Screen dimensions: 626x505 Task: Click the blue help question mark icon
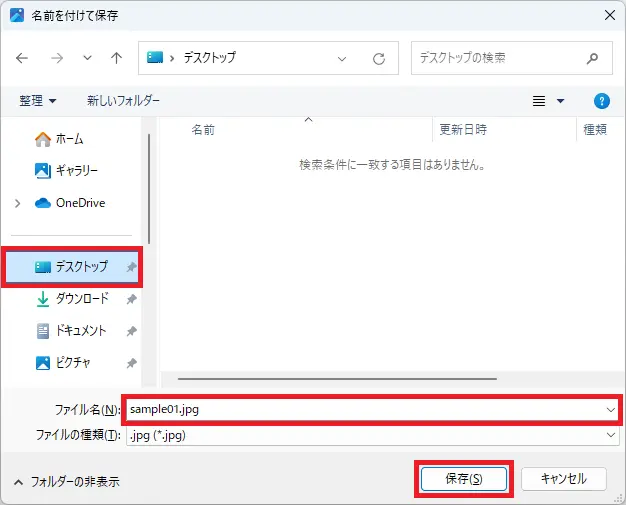601,101
